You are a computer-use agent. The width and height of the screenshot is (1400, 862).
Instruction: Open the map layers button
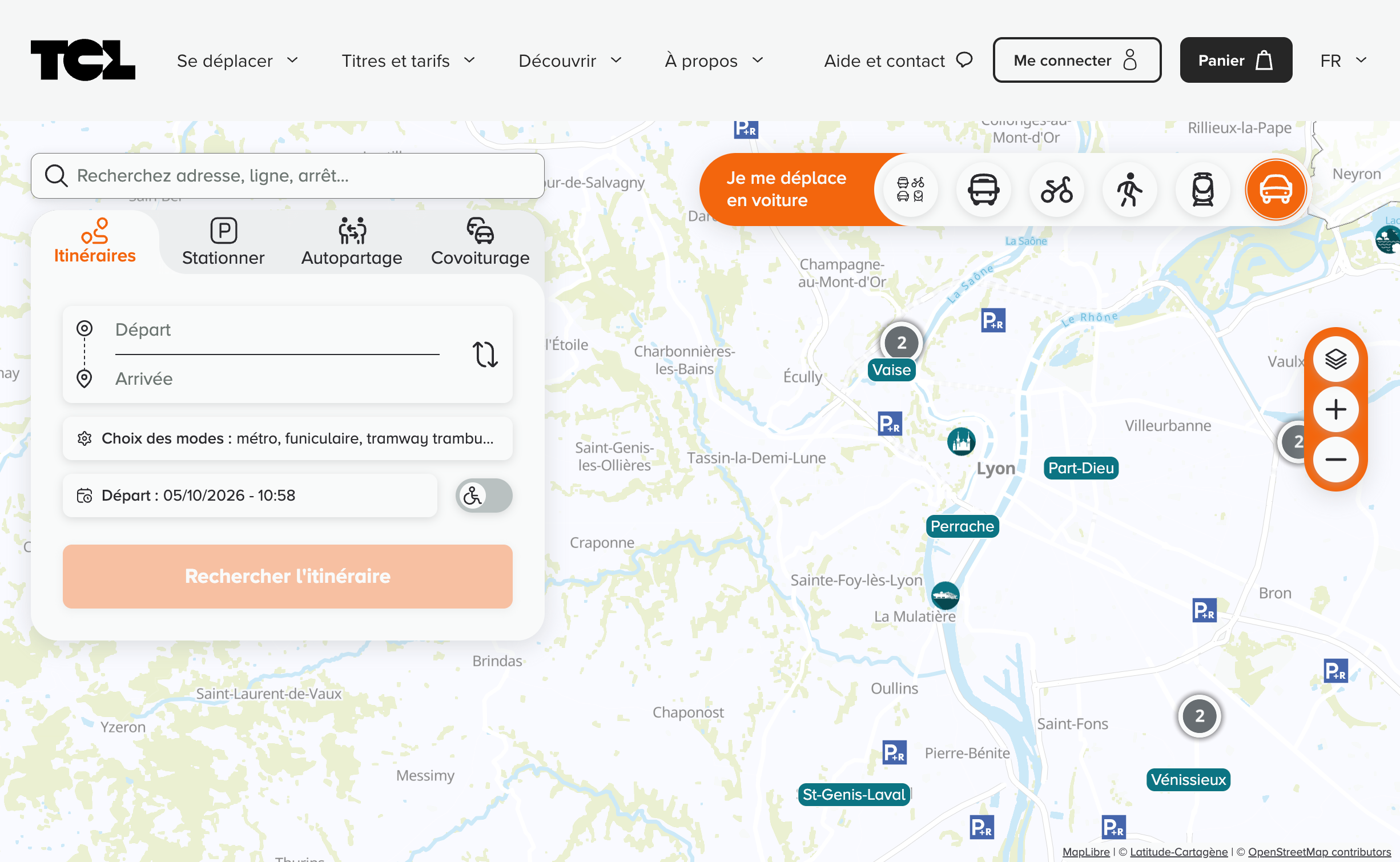1335,359
